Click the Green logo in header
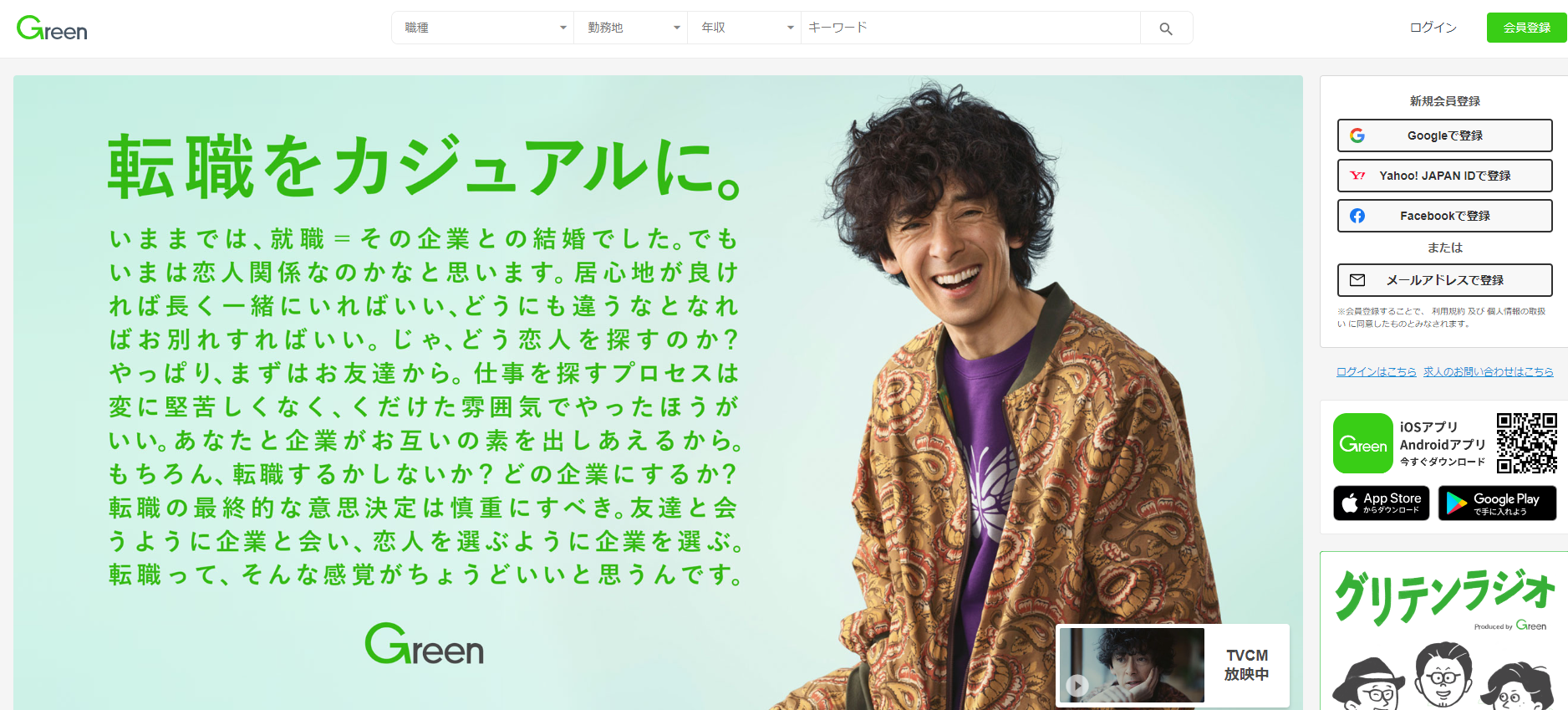 tap(52, 28)
